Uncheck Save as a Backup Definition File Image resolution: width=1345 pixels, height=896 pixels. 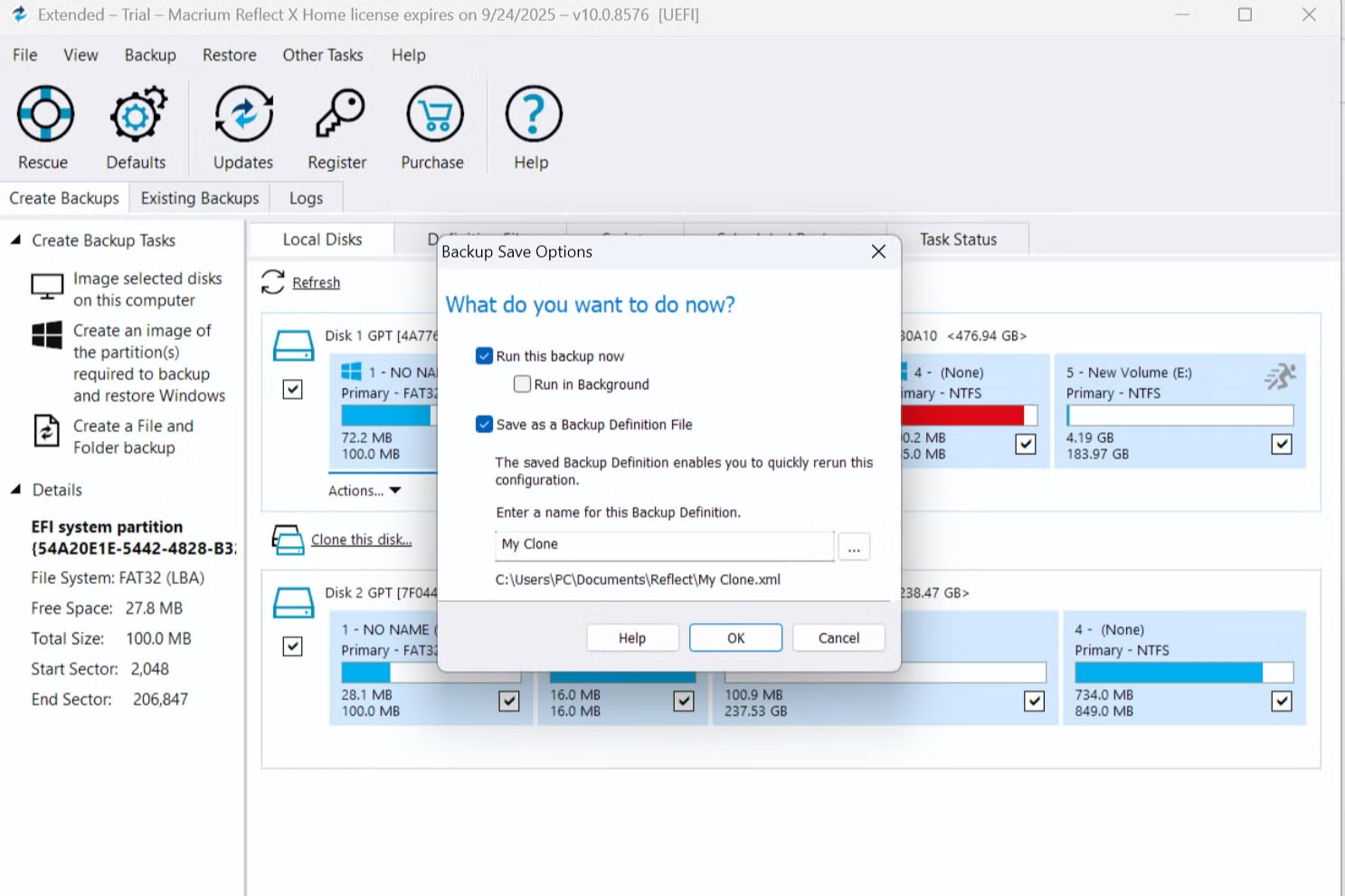[485, 423]
